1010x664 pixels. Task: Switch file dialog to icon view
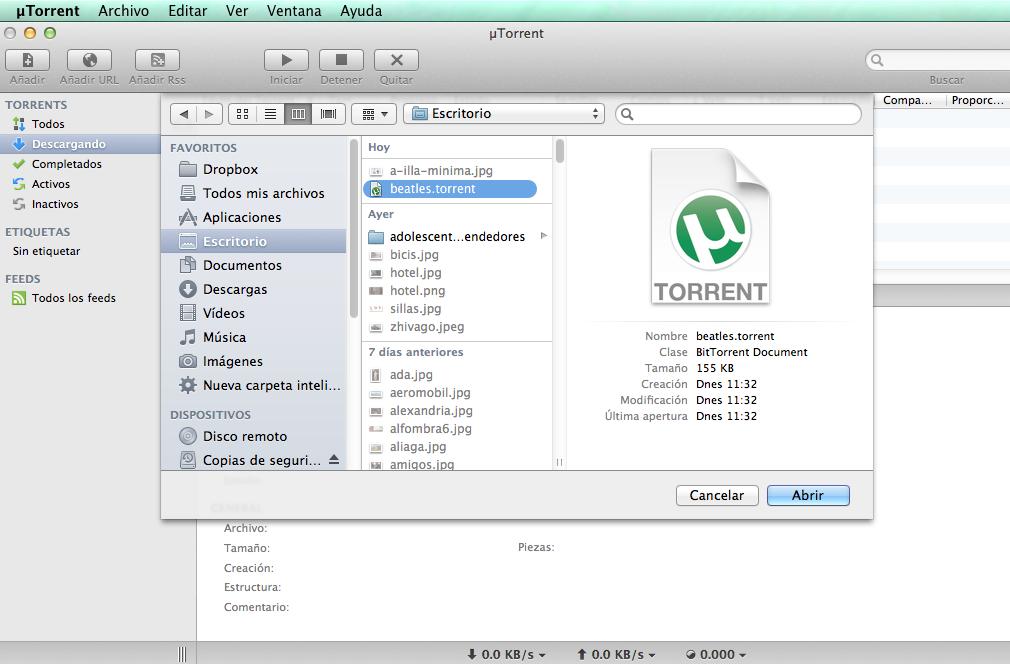tap(242, 114)
